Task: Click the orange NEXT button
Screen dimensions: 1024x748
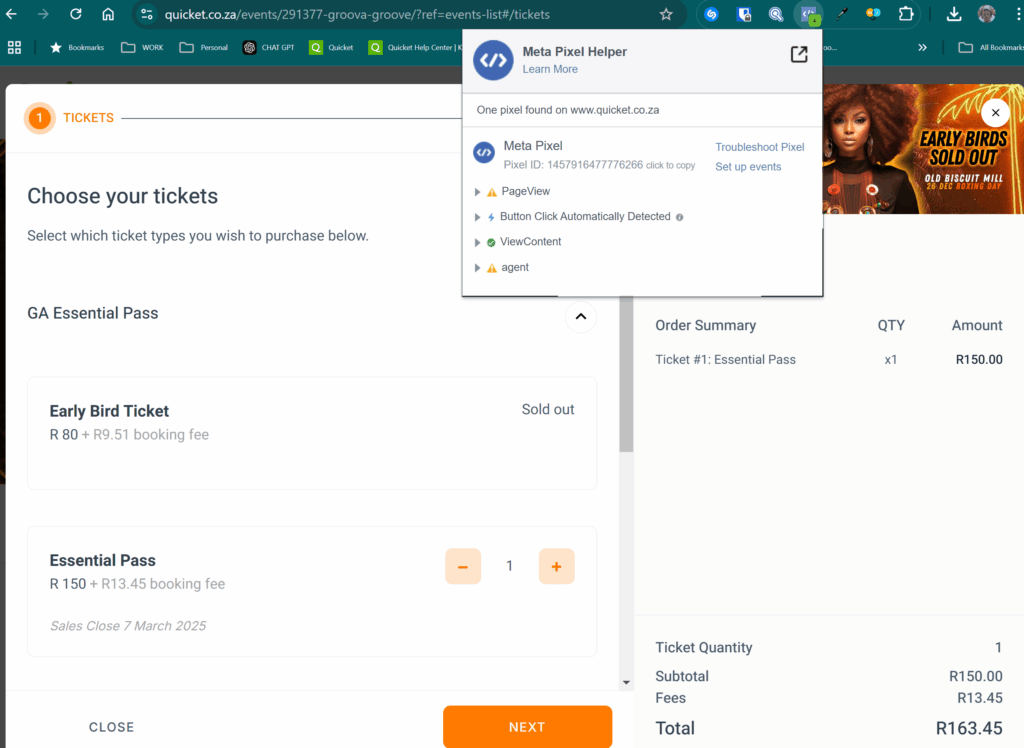Action: click(x=528, y=727)
